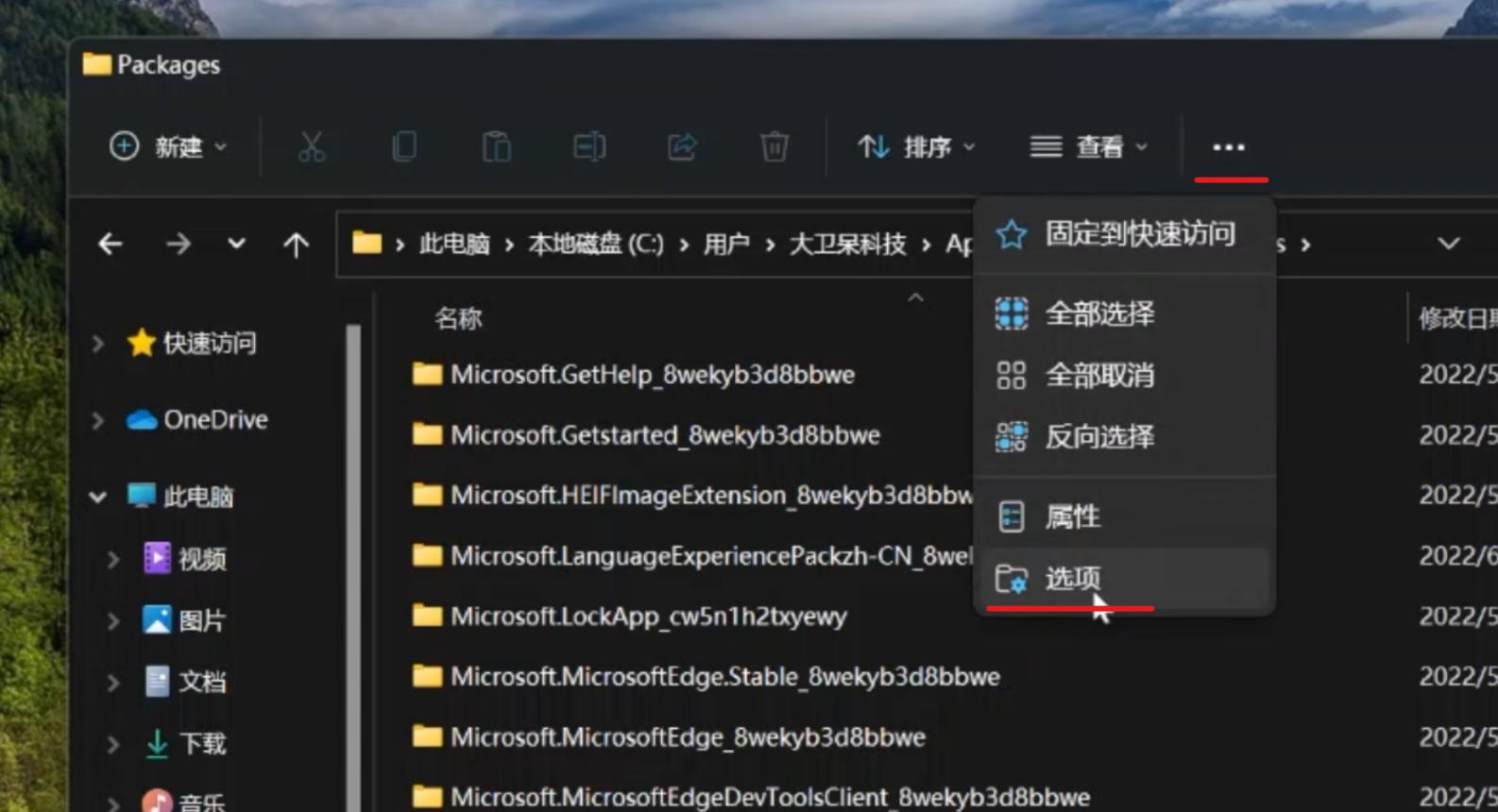Click the 修改日期 column header
This screenshot has height=812, width=1498.
coord(1457,318)
